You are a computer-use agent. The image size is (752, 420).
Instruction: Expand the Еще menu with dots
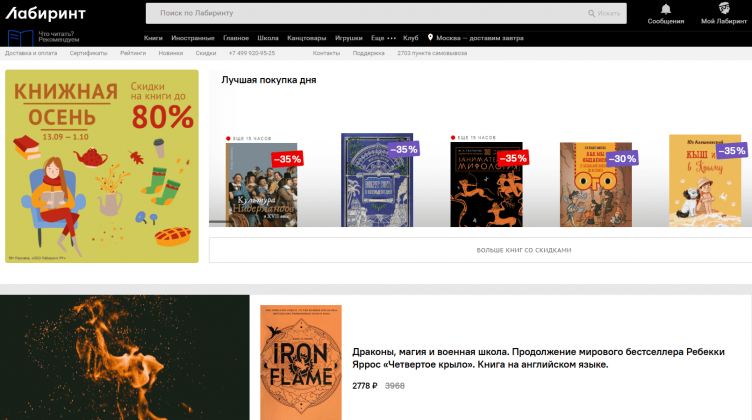(384, 37)
